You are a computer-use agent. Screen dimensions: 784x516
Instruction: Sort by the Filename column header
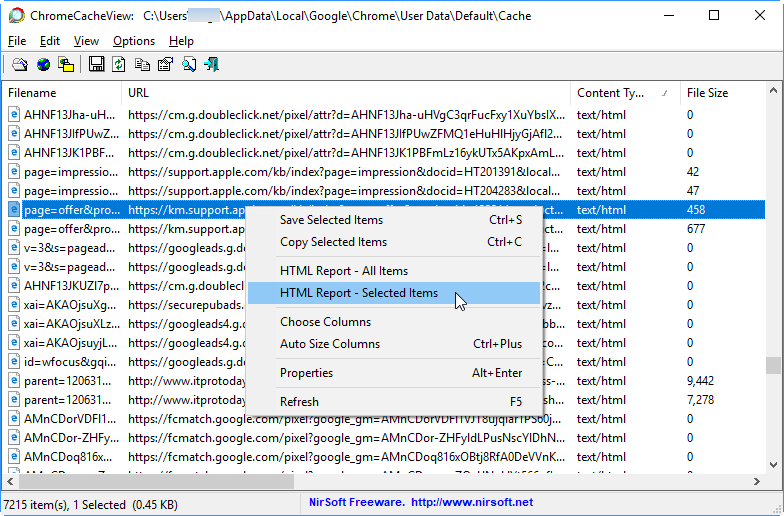(x=62, y=93)
